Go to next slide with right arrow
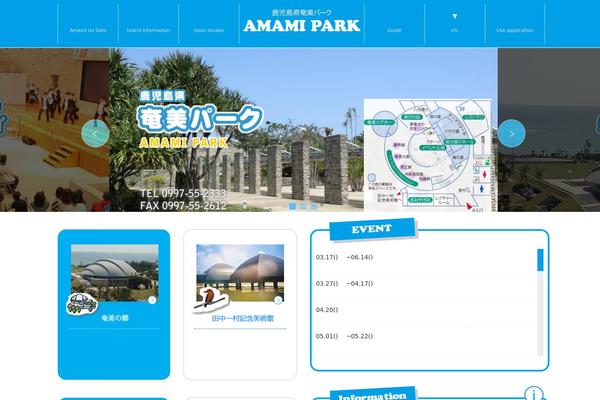Screen dimensions: 600x400 click(512, 133)
